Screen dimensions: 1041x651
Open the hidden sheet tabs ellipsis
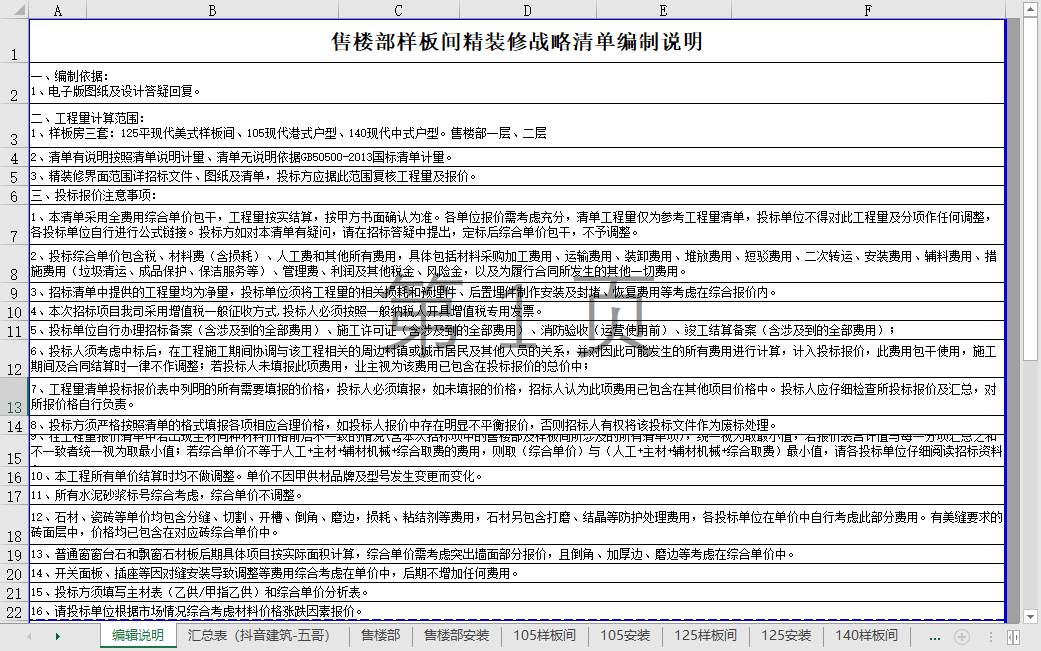pyautogui.click(x=935, y=637)
